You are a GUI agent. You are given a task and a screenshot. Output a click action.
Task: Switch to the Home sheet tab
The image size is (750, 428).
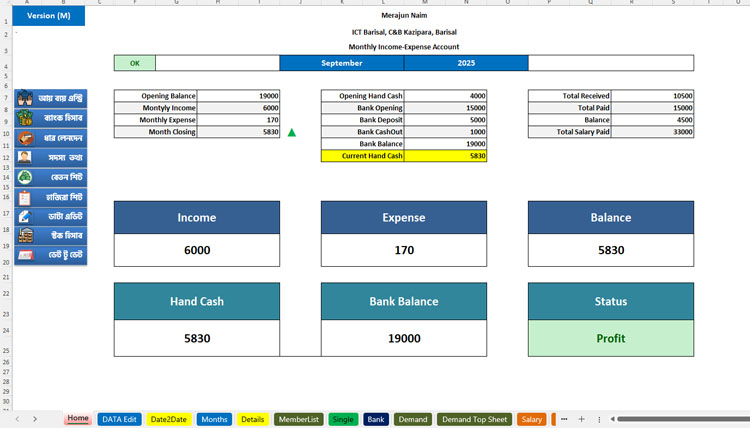(77, 418)
